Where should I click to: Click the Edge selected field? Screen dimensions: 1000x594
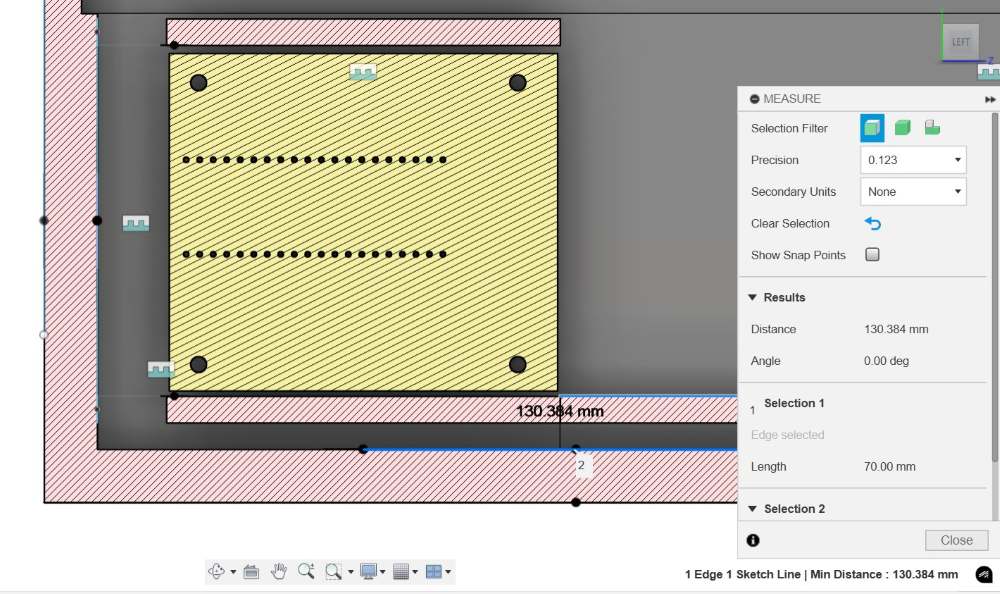tap(788, 435)
